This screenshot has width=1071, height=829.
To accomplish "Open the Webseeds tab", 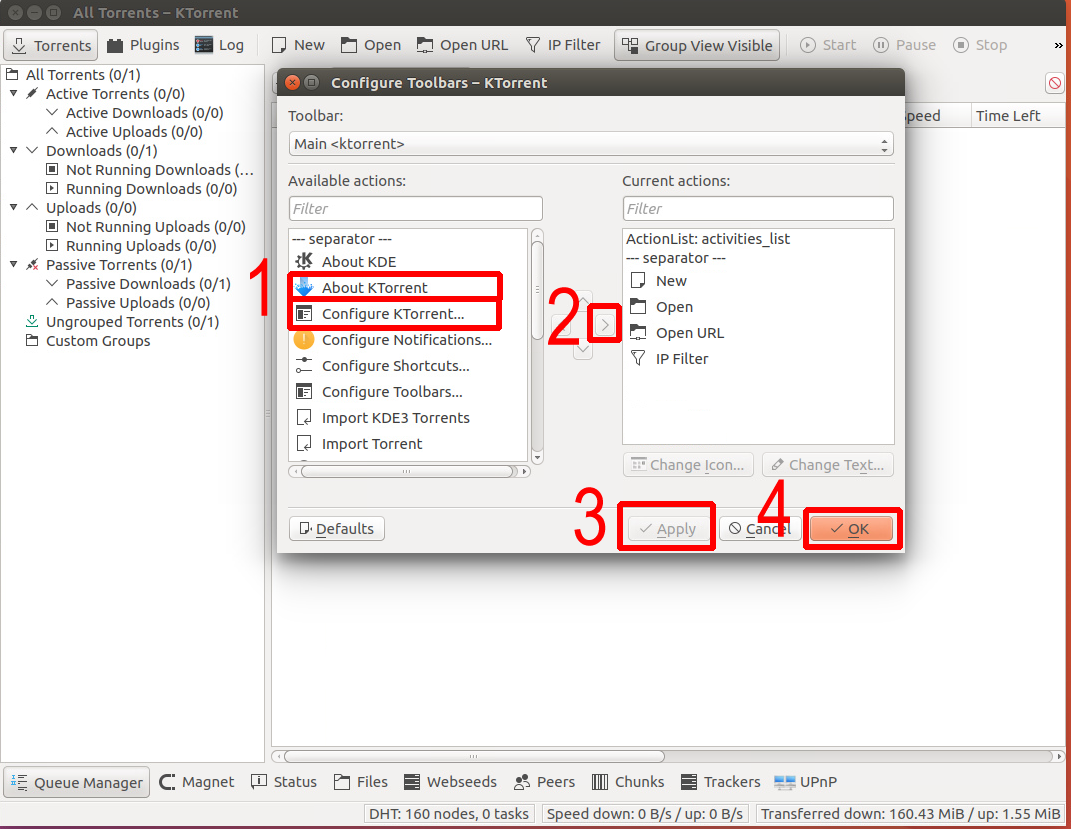I will (x=450, y=782).
